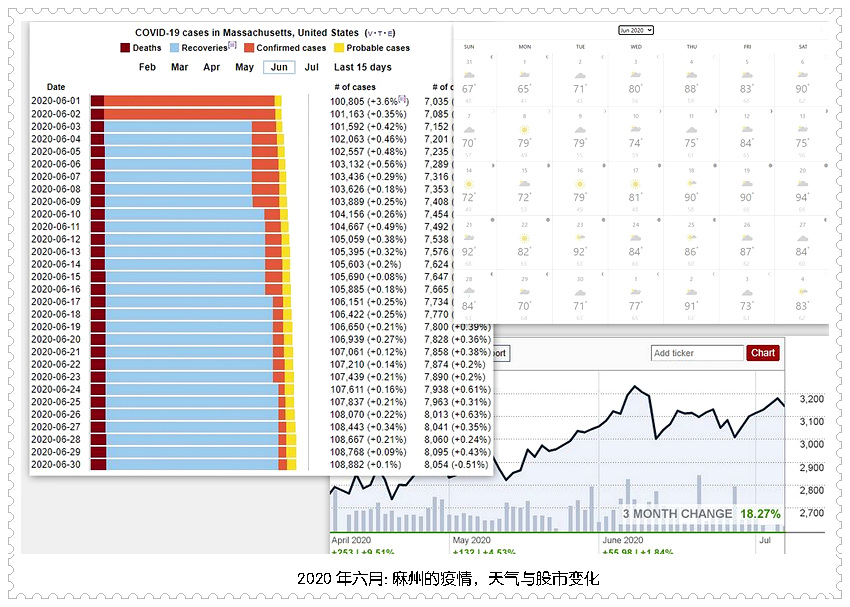Click the death count 7,938 (+0.61%)

pyautogui.click(x=457, y=389)
